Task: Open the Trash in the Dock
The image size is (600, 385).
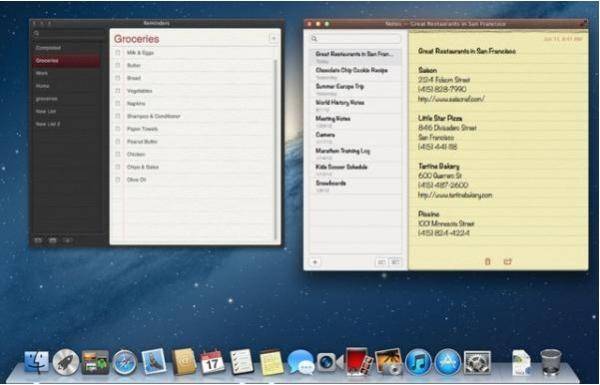Action: 551,362
